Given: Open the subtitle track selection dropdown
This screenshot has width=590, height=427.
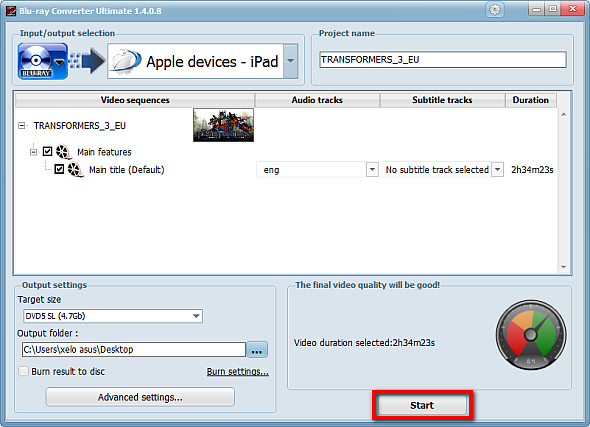Looking at the screenshot, I should click(x=497, y=170).
